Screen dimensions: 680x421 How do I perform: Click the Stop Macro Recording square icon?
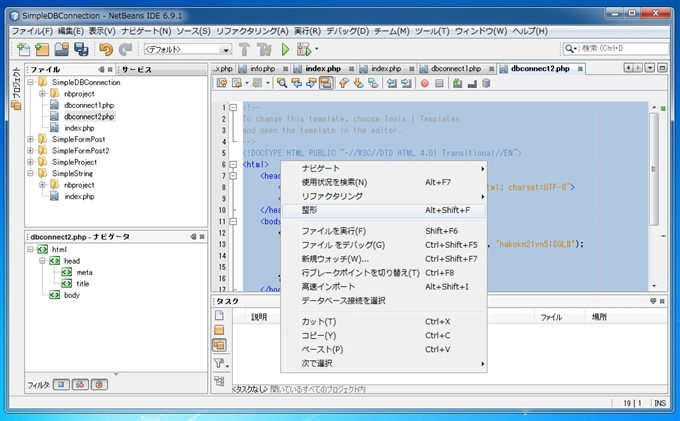pos(439,83)
